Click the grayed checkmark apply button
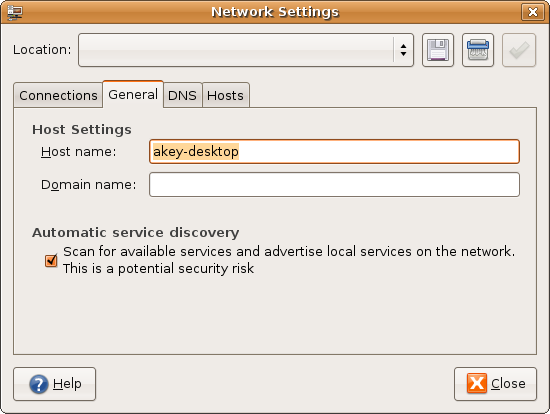The image size is (550, 414). coord(519,50)
